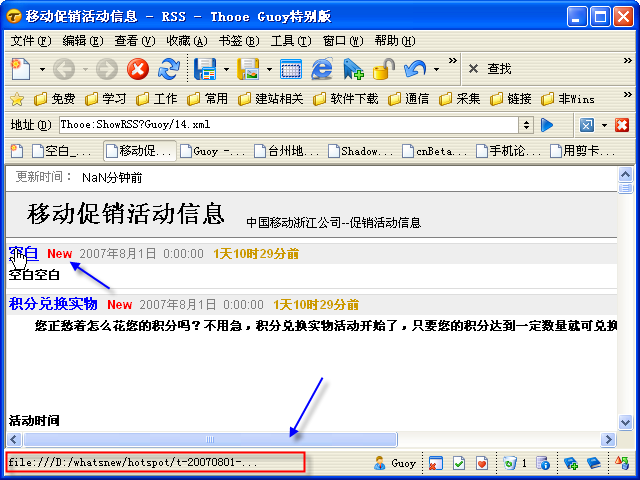Click the Internet Explorer icon in toolbar
Image resolution: width=640 pixels, height=480 pixels.
click(x=322, y=69)
